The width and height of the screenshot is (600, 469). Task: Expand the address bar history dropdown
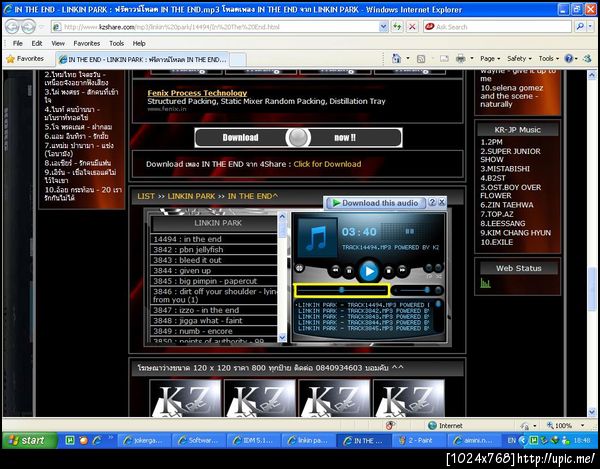[383, 27]
